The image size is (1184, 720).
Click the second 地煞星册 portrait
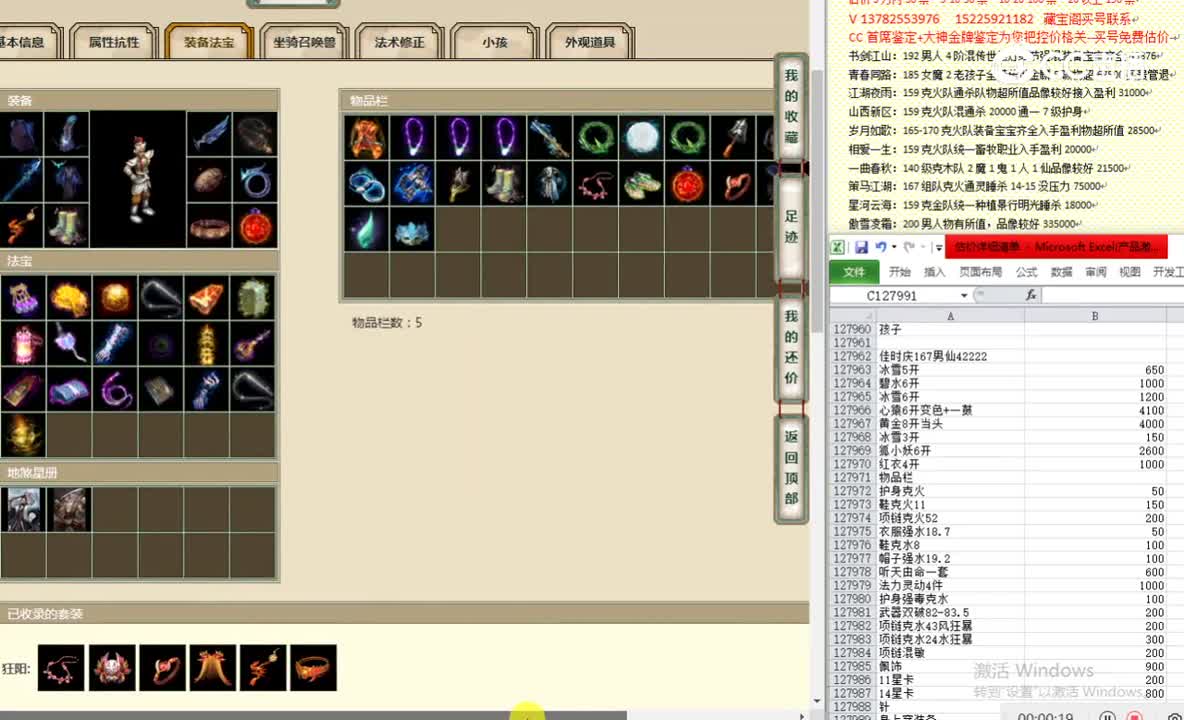[x=69, y=509]
